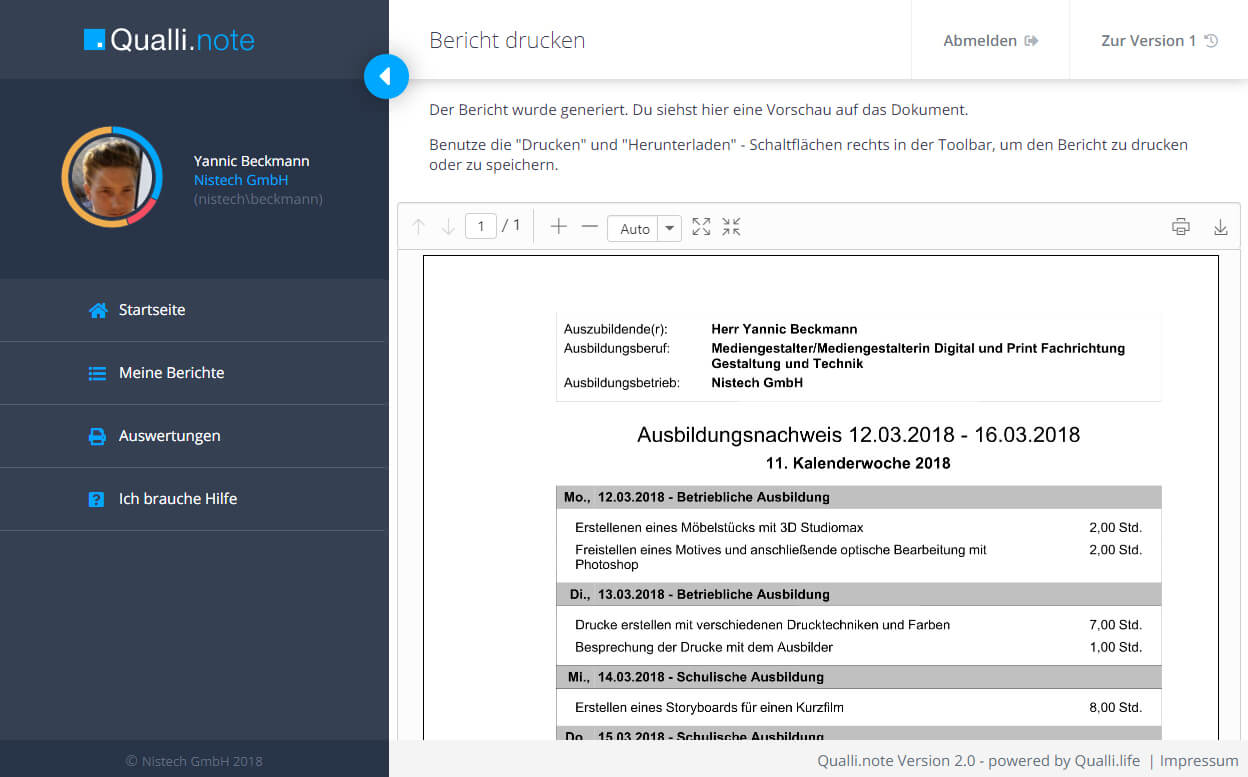The height and width of the screenshot is (777, 1248).
Task: Click the Drucke erstellen entry
Action: click(763, 625)
